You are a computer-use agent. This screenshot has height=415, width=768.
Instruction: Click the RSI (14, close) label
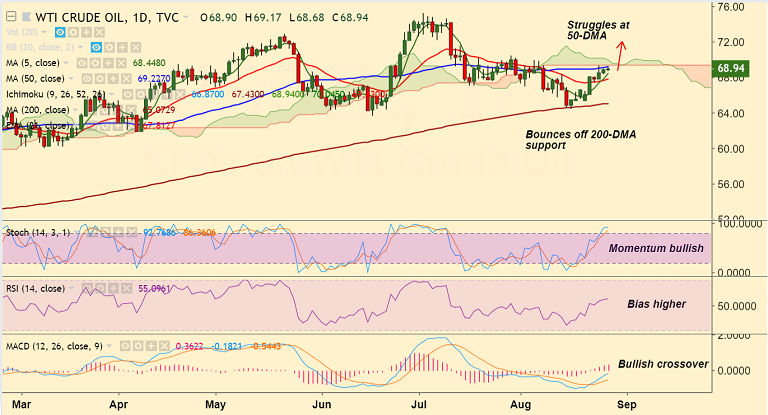coord(35,289)
